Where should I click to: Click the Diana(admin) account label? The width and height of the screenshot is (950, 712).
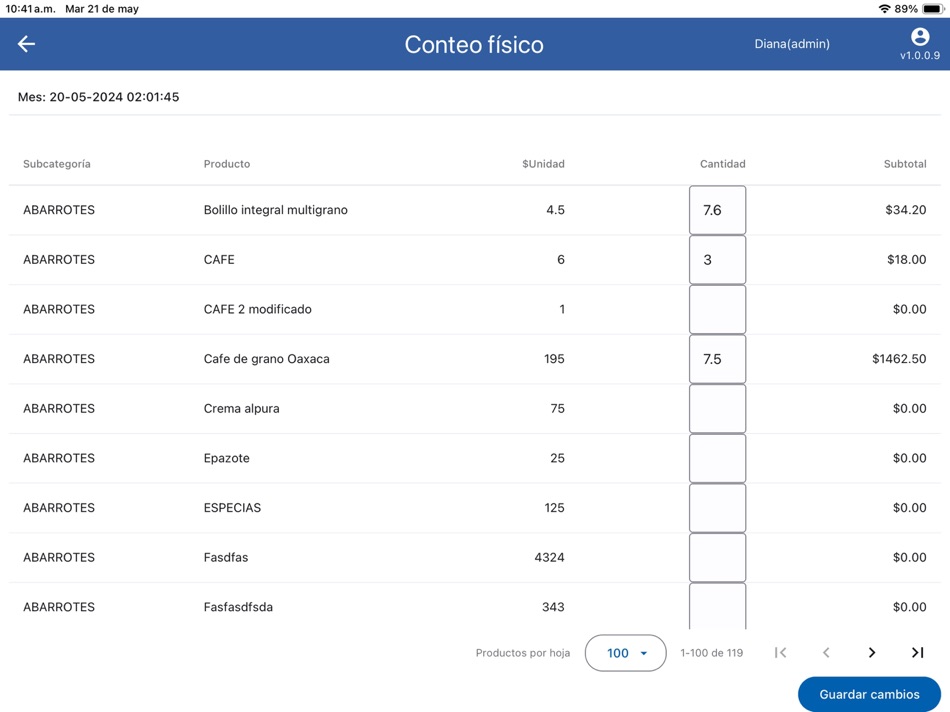(x=793, y=44)
